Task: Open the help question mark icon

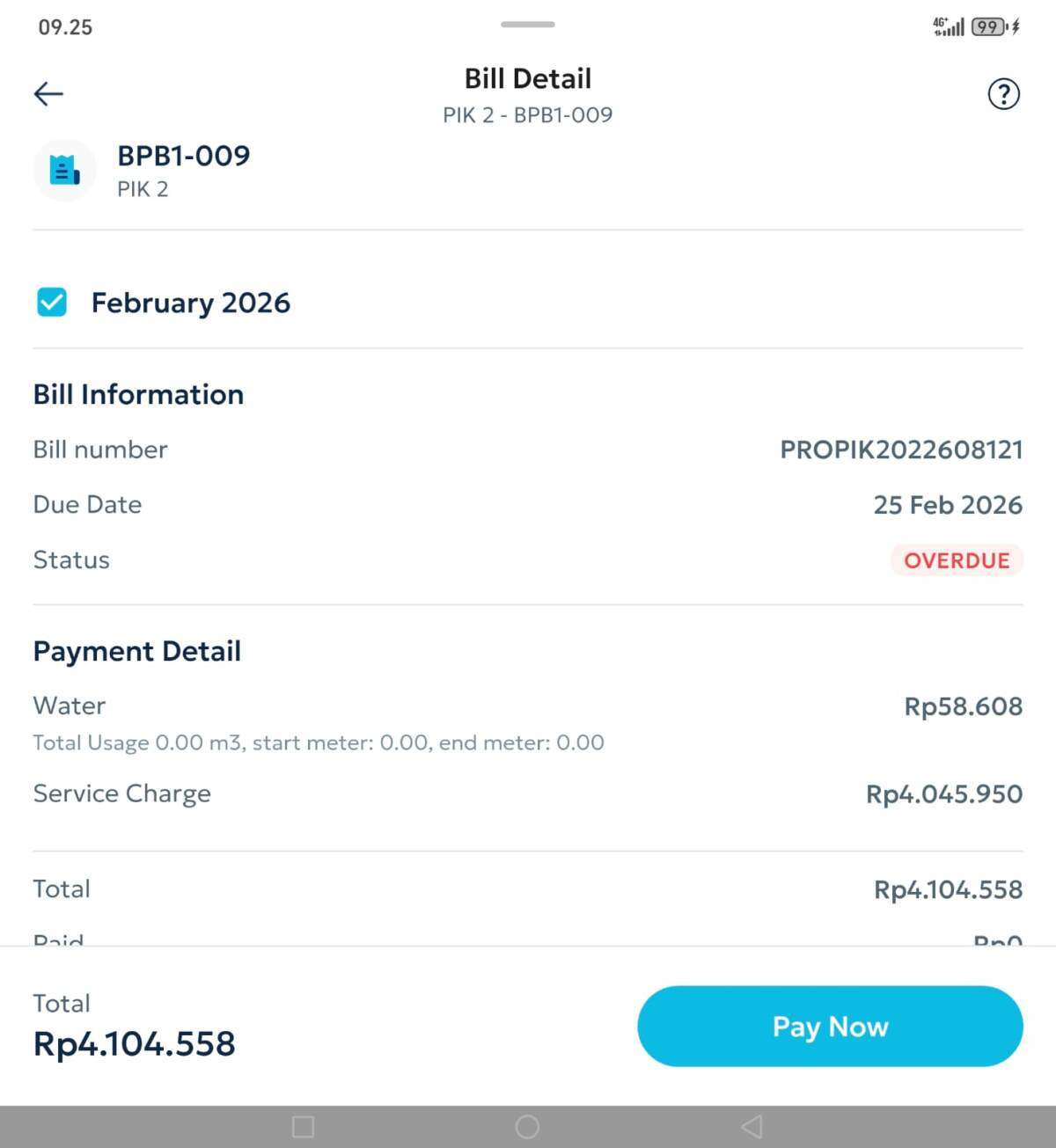Action: click(x=1003, y=93)
